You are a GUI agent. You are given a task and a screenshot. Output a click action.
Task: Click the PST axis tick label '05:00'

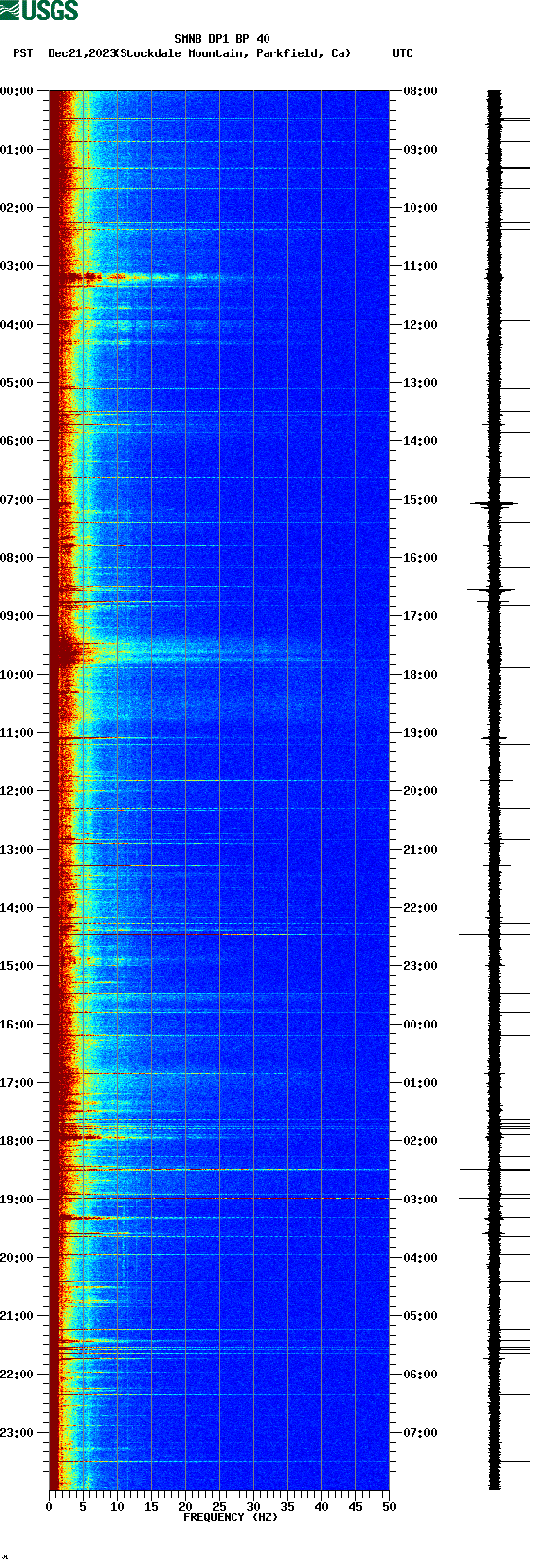click(x=18, y=383)
